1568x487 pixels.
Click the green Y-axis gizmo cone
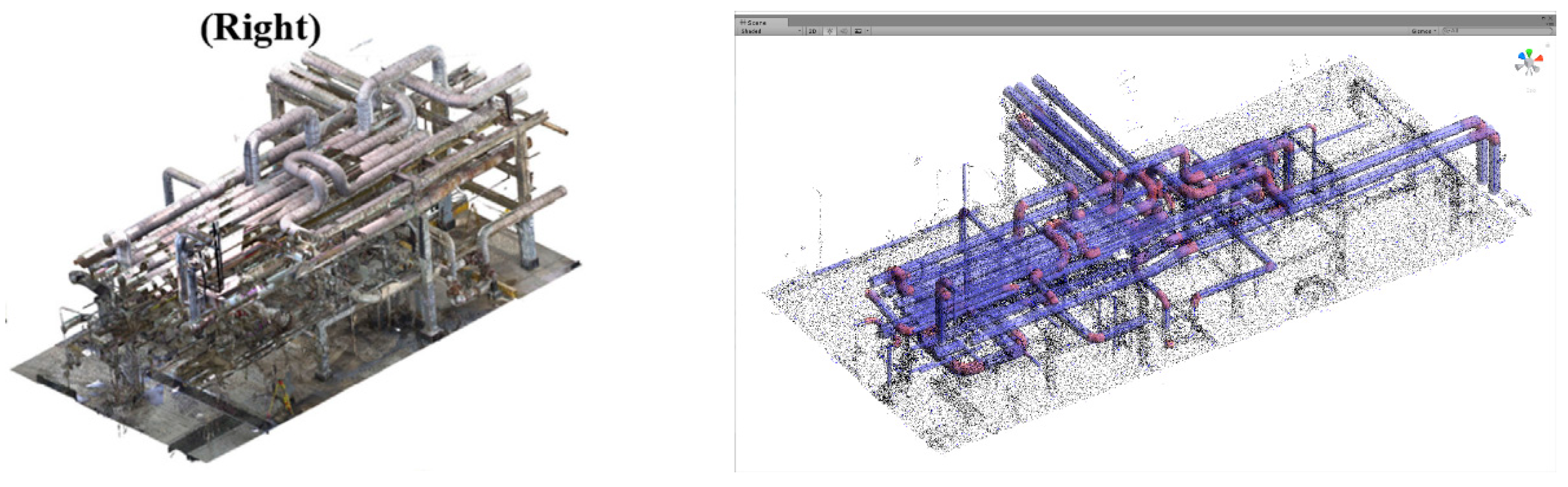click(x=1529, y=52)
